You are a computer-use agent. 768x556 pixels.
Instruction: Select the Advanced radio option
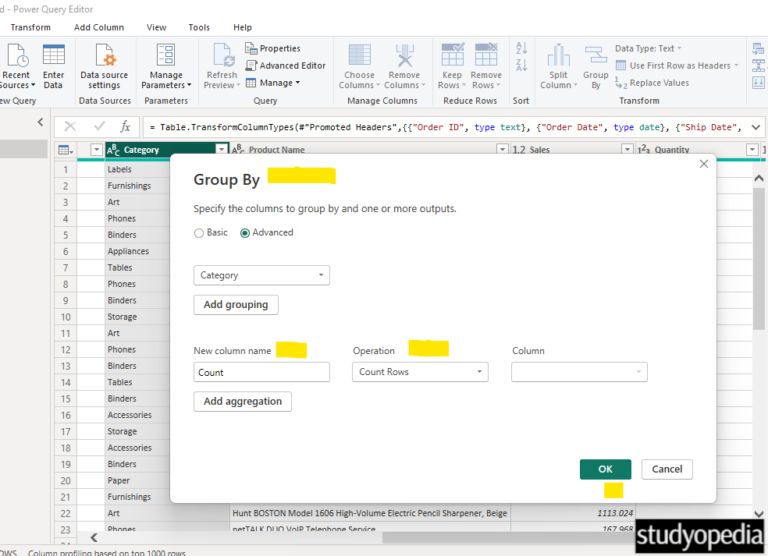coord(245,233)
